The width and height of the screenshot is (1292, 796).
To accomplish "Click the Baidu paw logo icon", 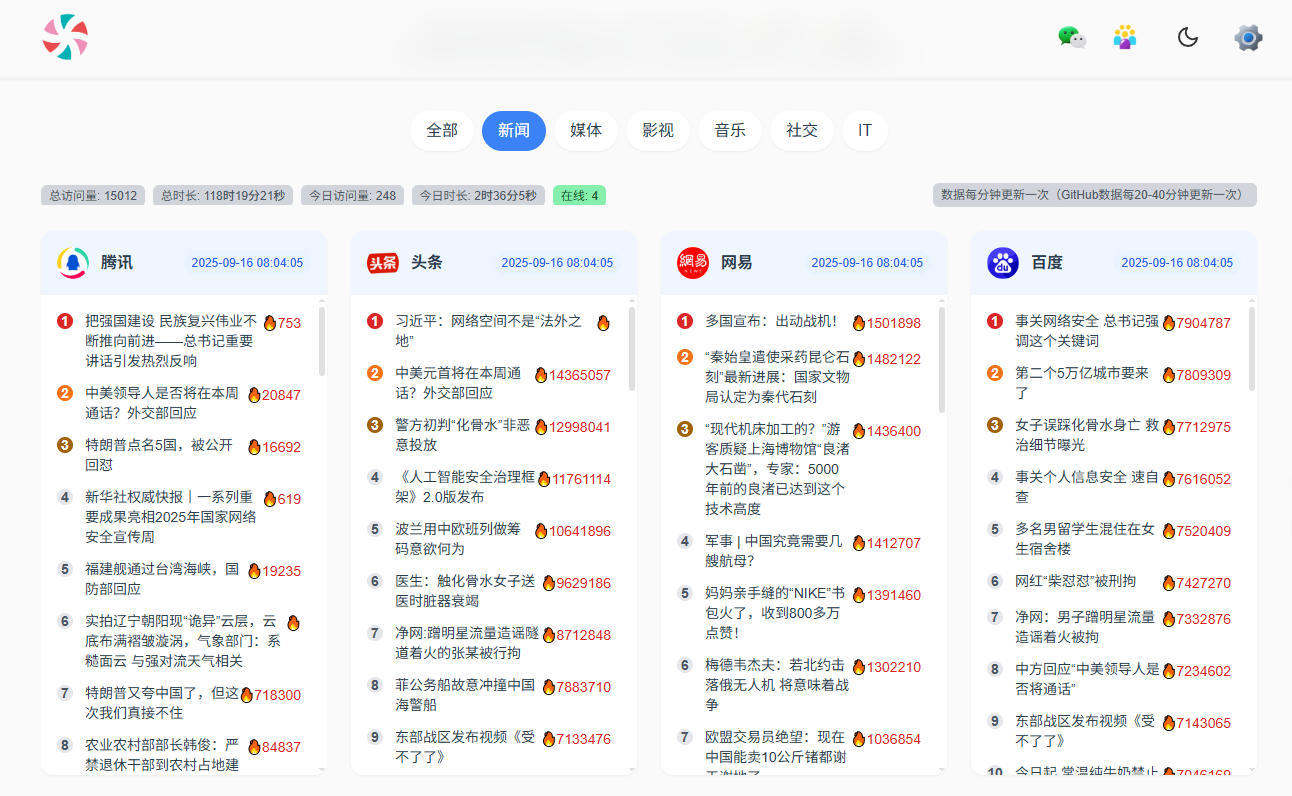I will point(1003,262).
